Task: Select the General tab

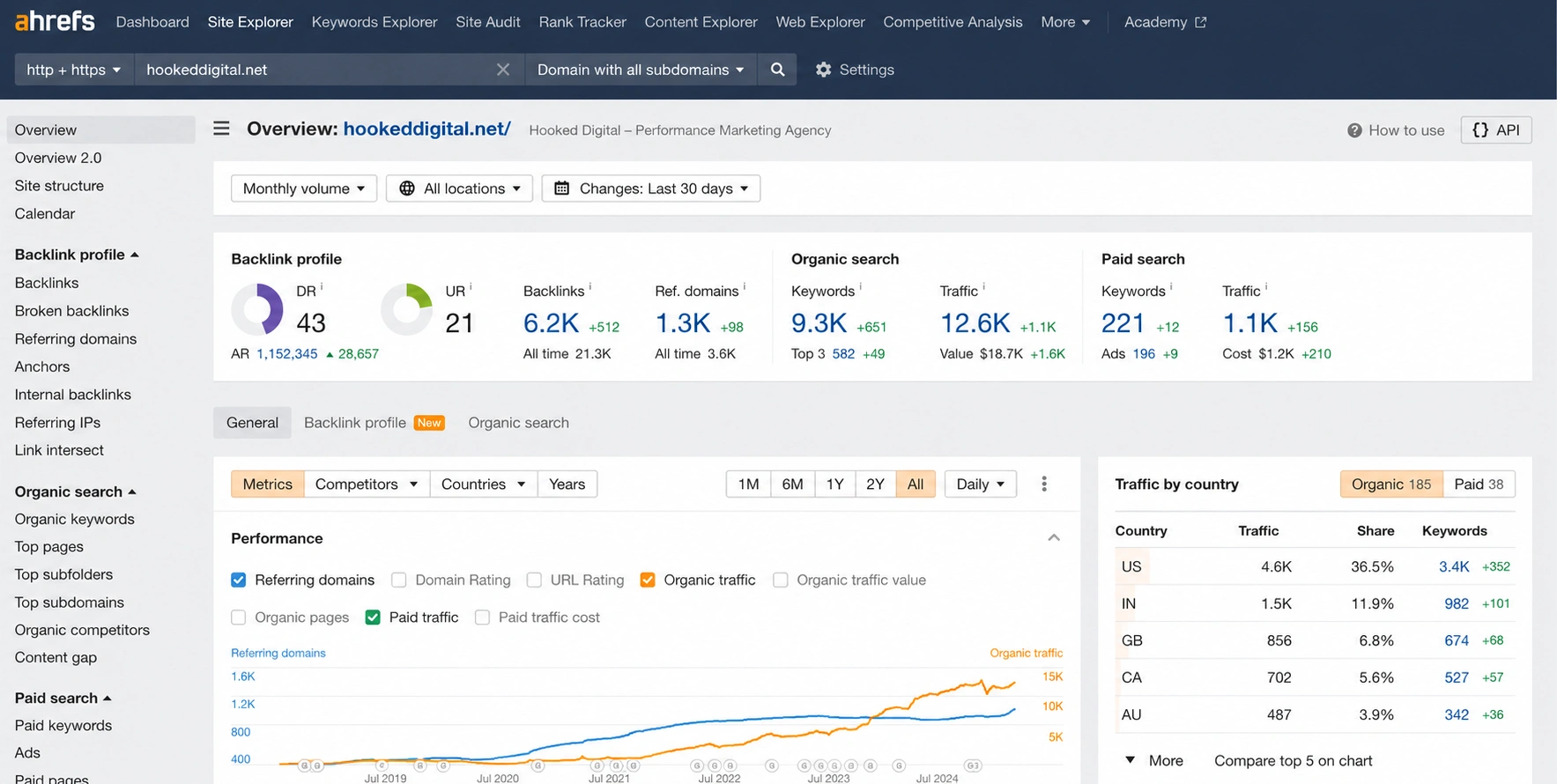Action: click(252, 423)
